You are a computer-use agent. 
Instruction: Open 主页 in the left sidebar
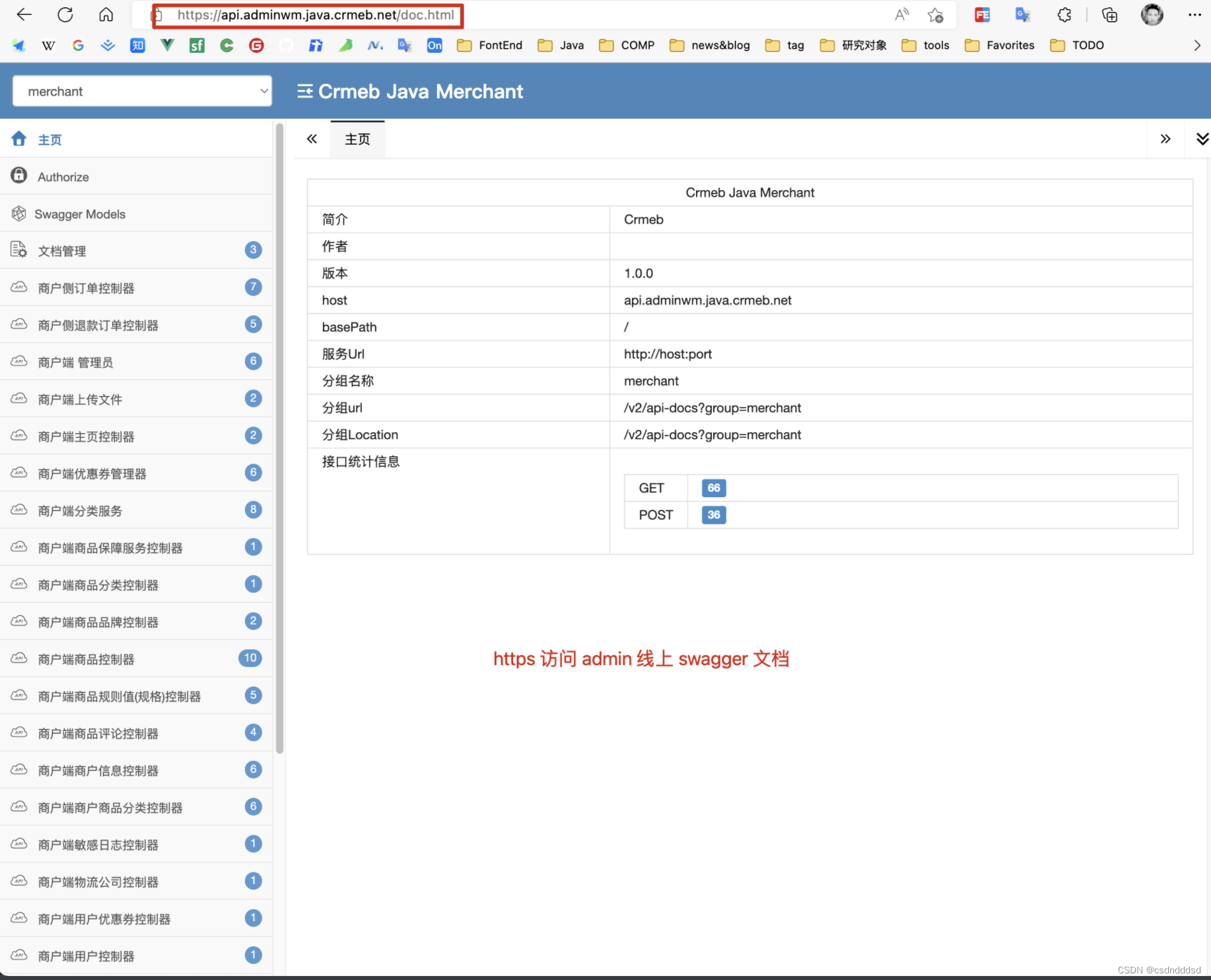click(x=136, y=139)
